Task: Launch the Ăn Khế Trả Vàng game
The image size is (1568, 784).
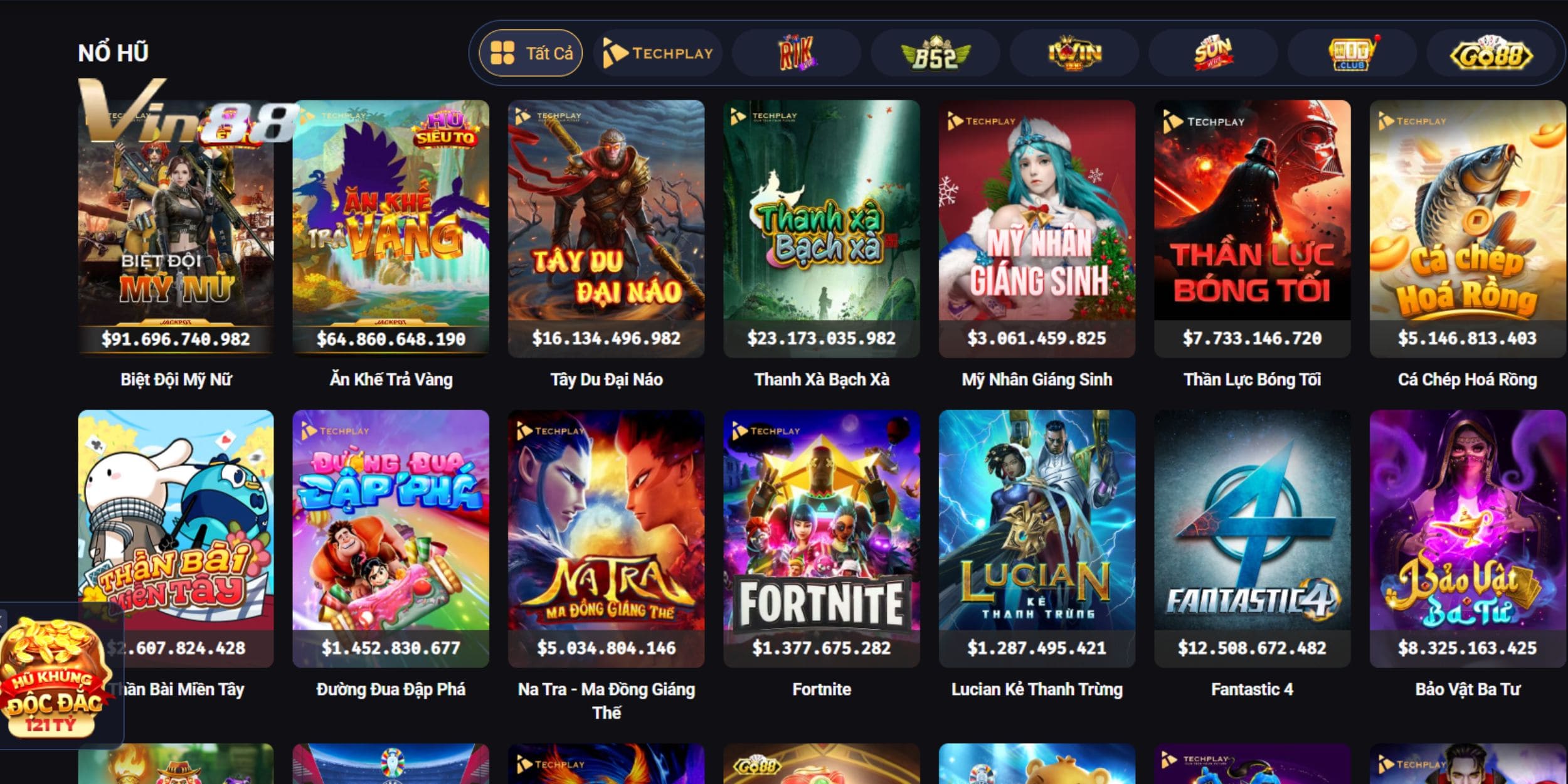Action: 391,229
